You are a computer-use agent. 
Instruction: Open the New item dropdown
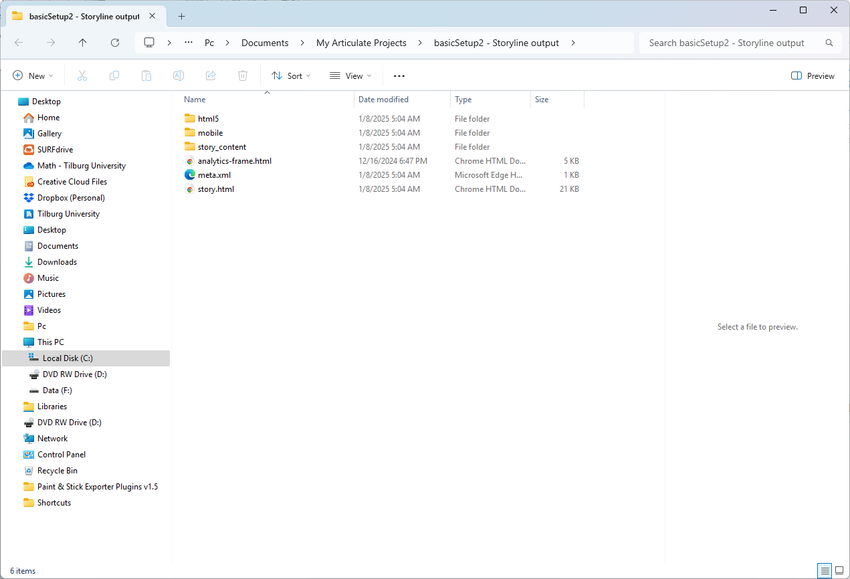tap(32, 76)
